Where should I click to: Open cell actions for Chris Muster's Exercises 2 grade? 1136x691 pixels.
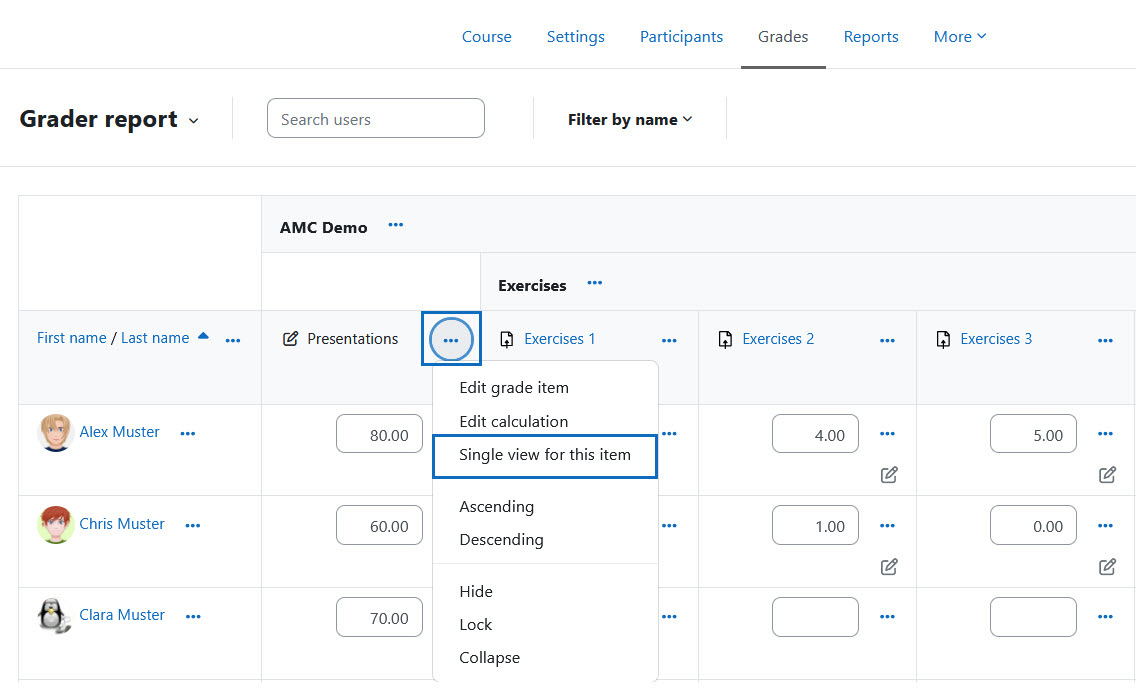tap(888, 526)
